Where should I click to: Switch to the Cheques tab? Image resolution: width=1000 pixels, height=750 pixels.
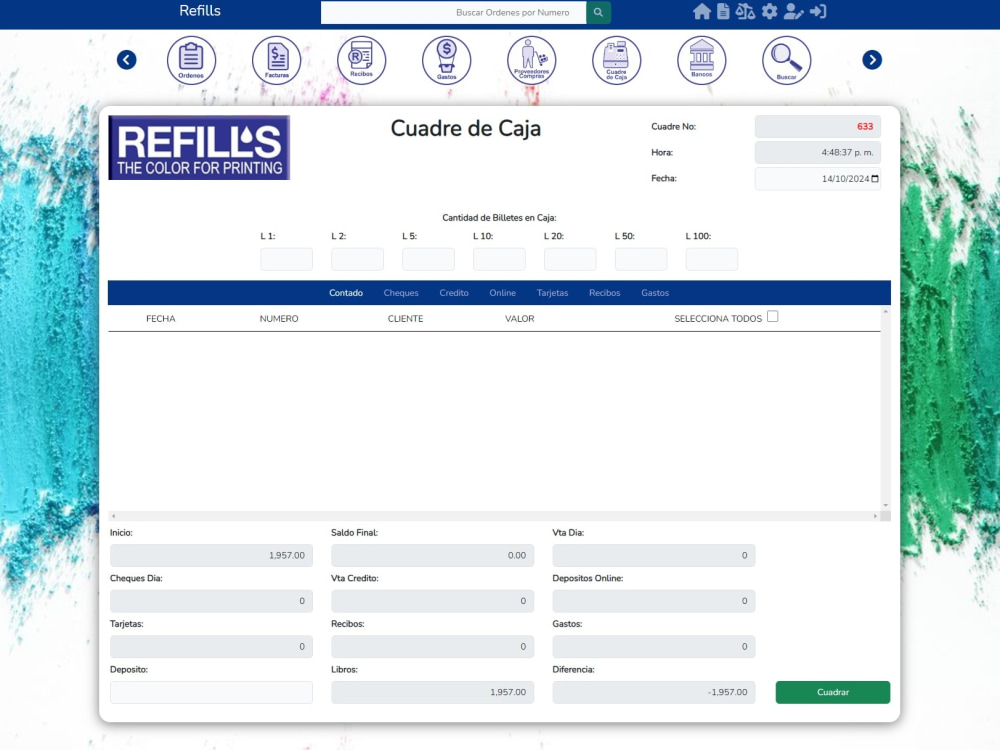tap(401, 293)
